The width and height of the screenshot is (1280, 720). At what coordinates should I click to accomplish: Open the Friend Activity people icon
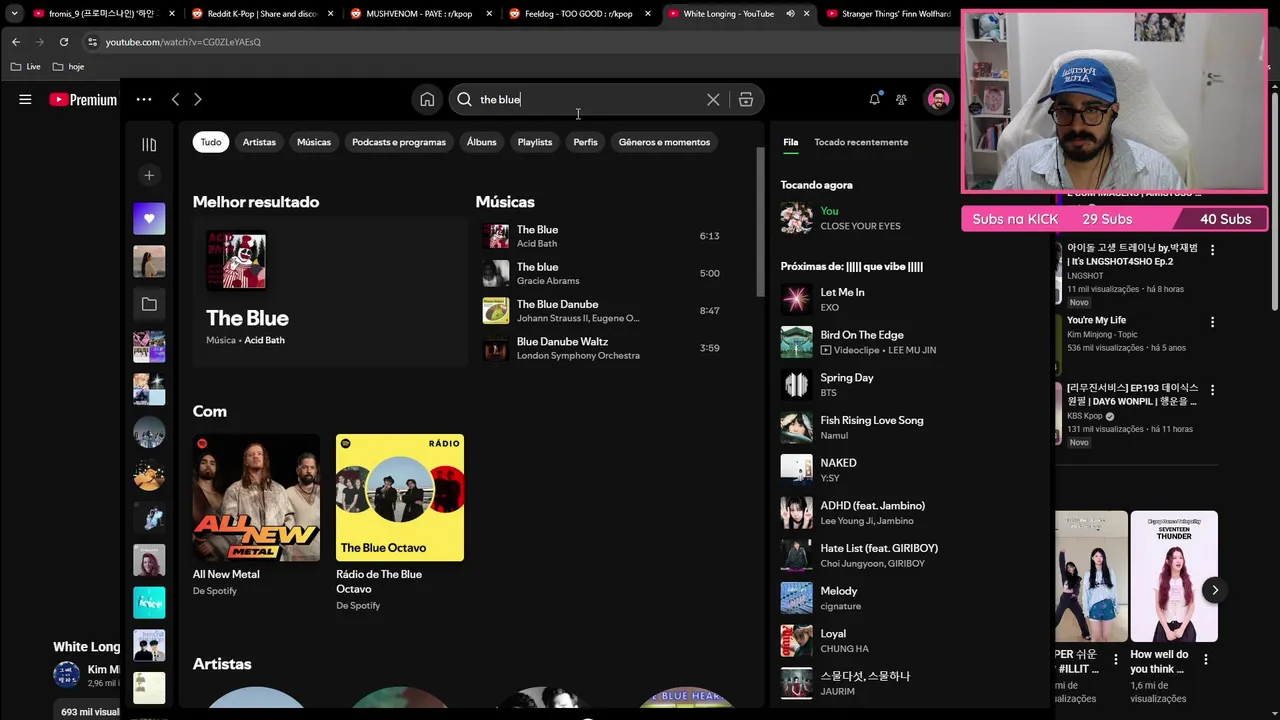tap(901, 99)
